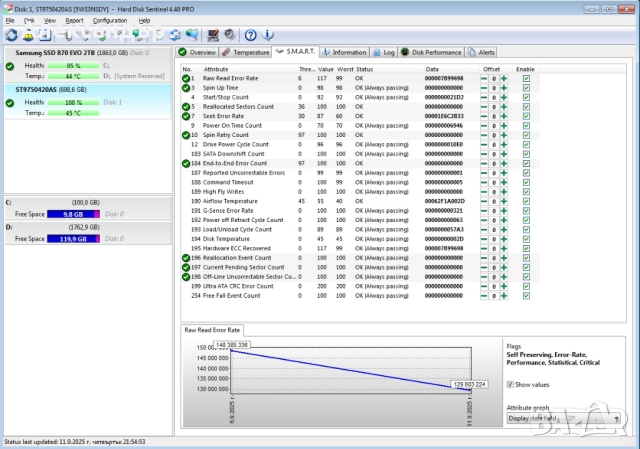
Task: Click the About info icon in the toolbar
Action: click(268, 35)
